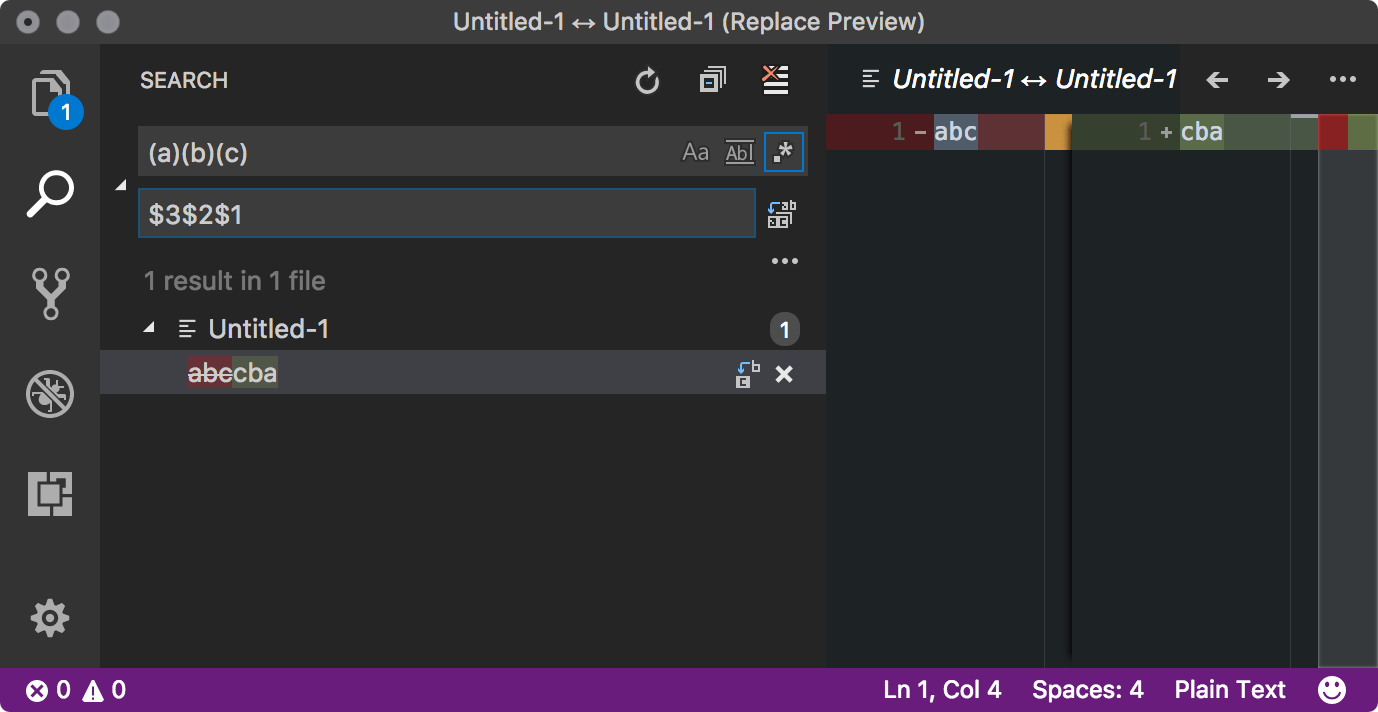This screenshot has height=712, width=1378.
Task: Clear the search results
Action: tap(774, 79)
